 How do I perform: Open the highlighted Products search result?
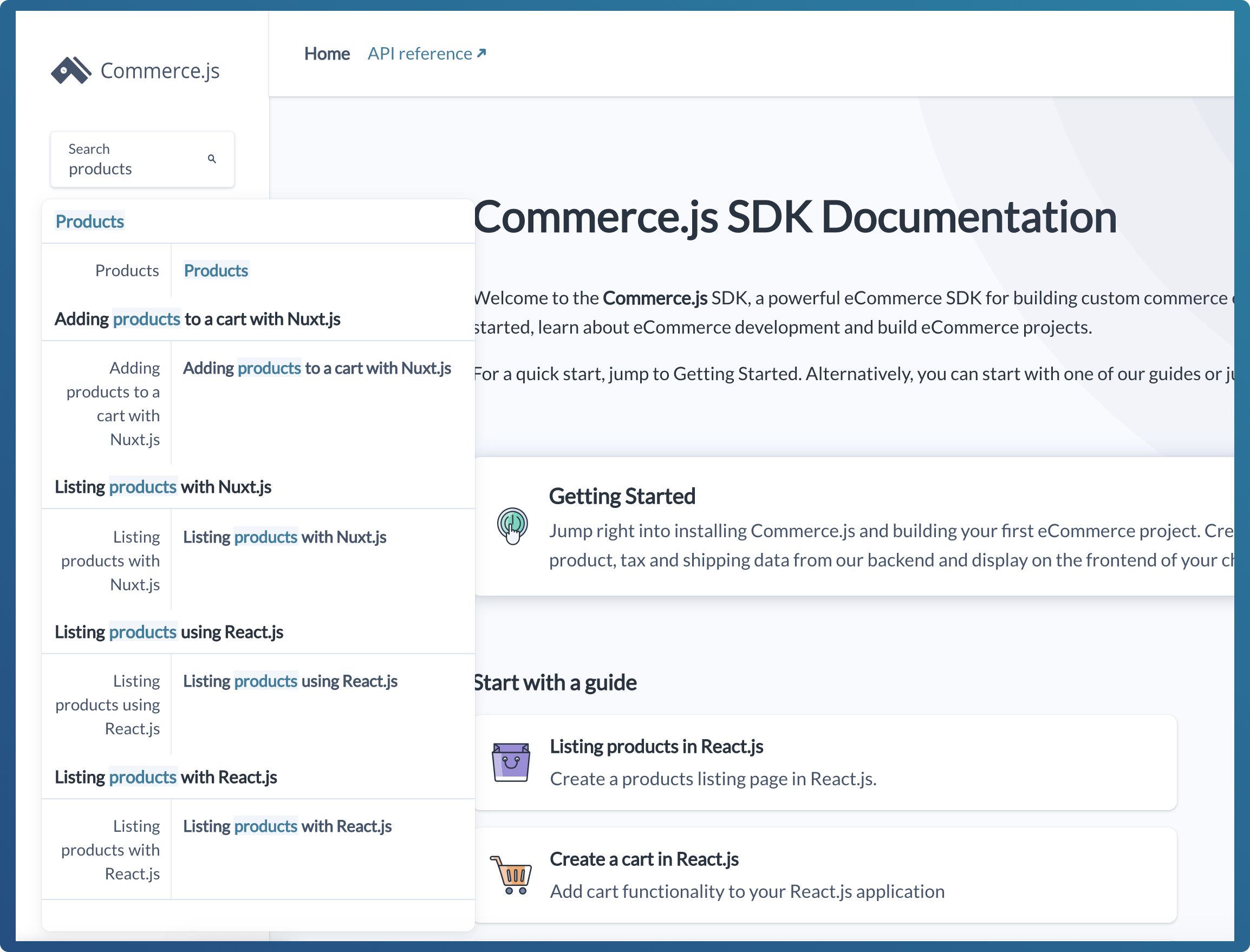[x=216, y=271]
